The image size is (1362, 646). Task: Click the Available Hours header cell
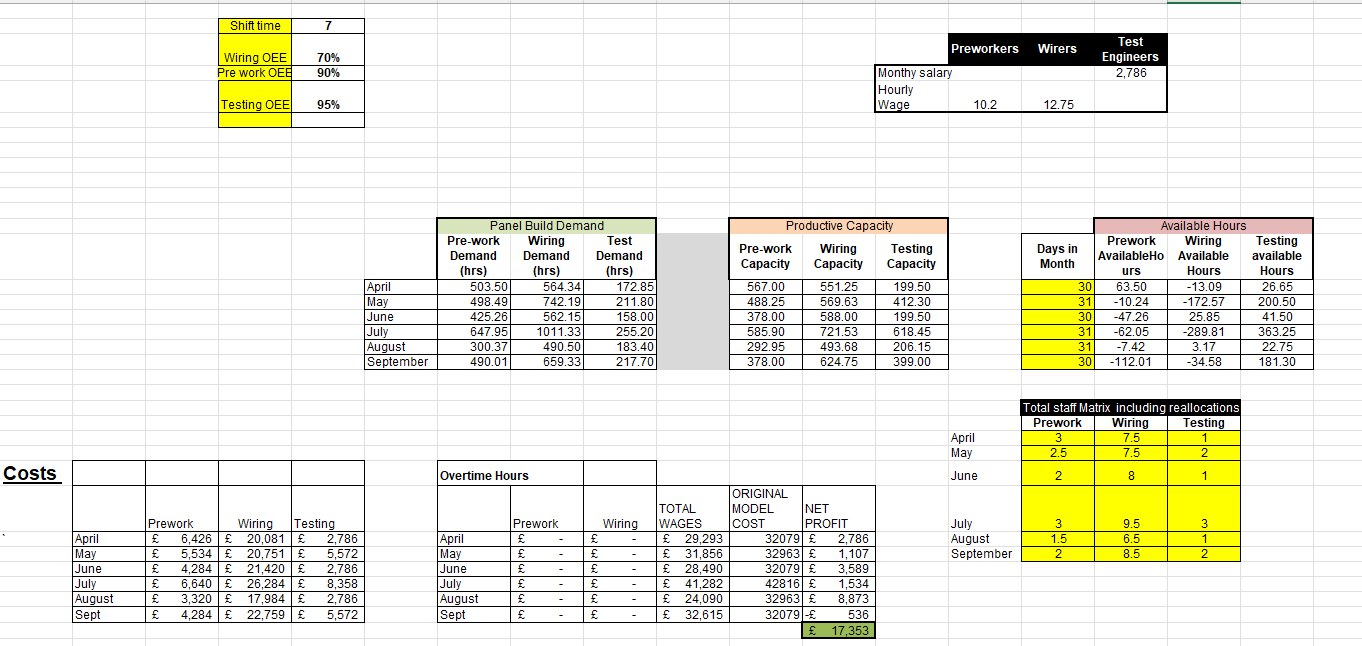(x=1203, y=225)
